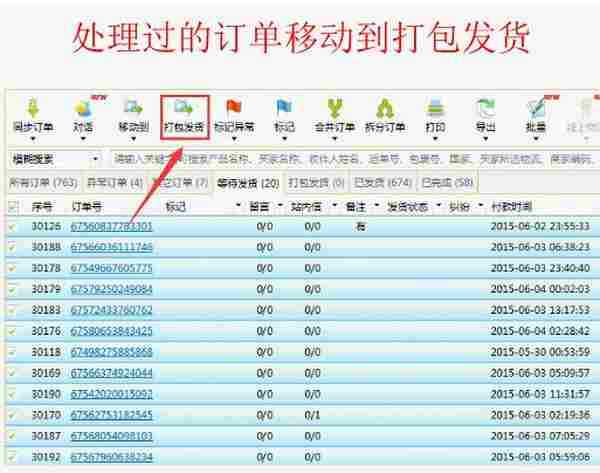Toggle checkbox for order row 30126
Screen dimensions: 600x473
[x=12, y=226]
